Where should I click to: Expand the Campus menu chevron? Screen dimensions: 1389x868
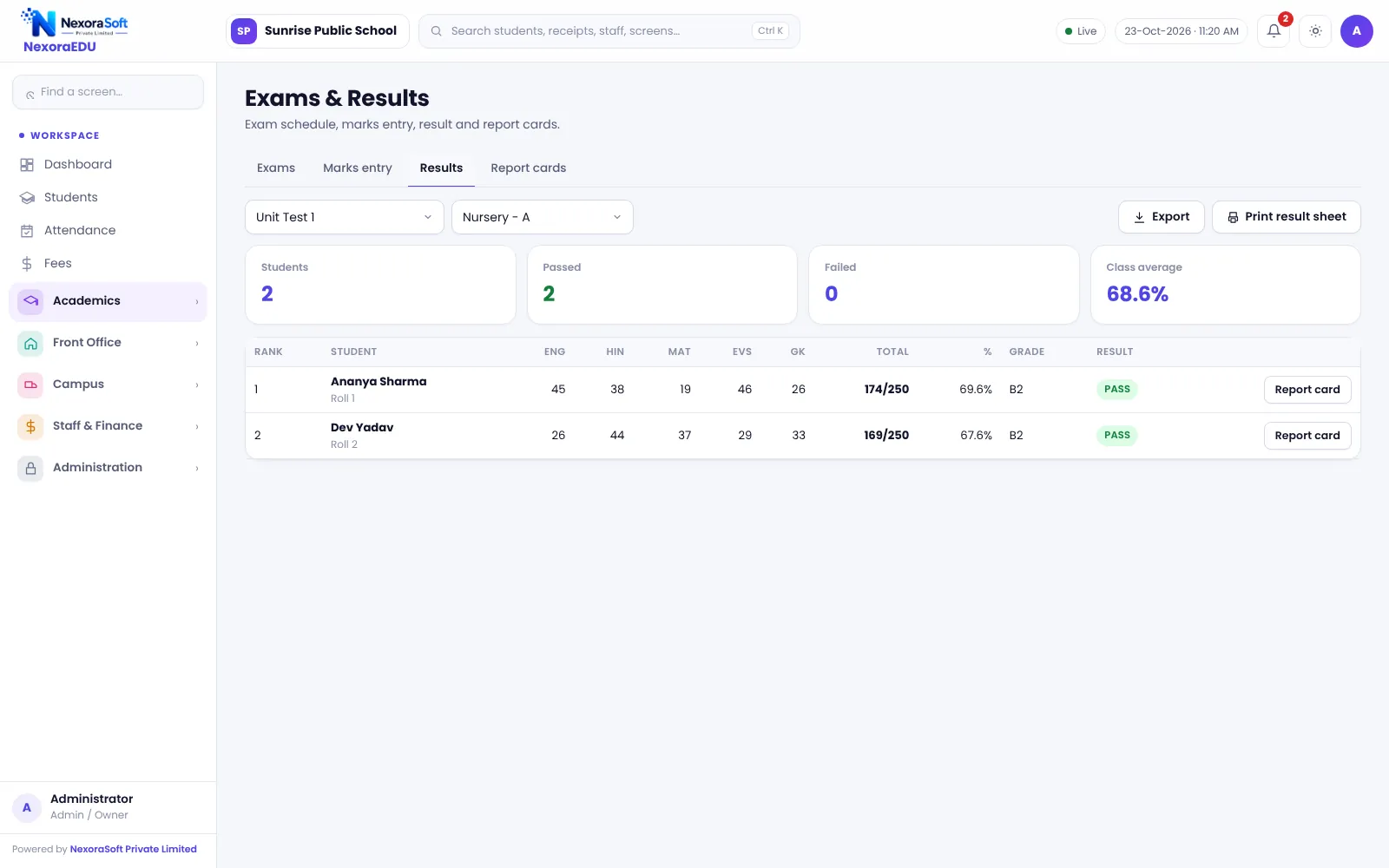pyautogui.click(x=197, y=385)
